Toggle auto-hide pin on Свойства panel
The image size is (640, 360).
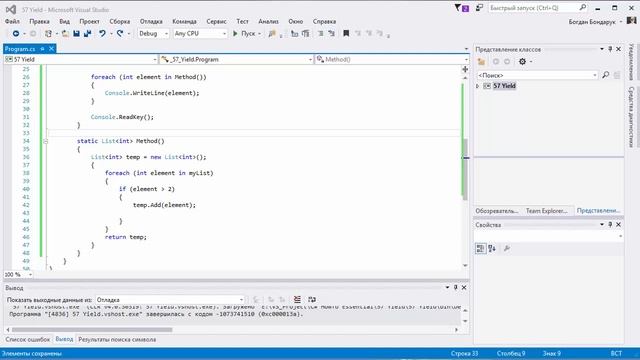click(610, 224)
